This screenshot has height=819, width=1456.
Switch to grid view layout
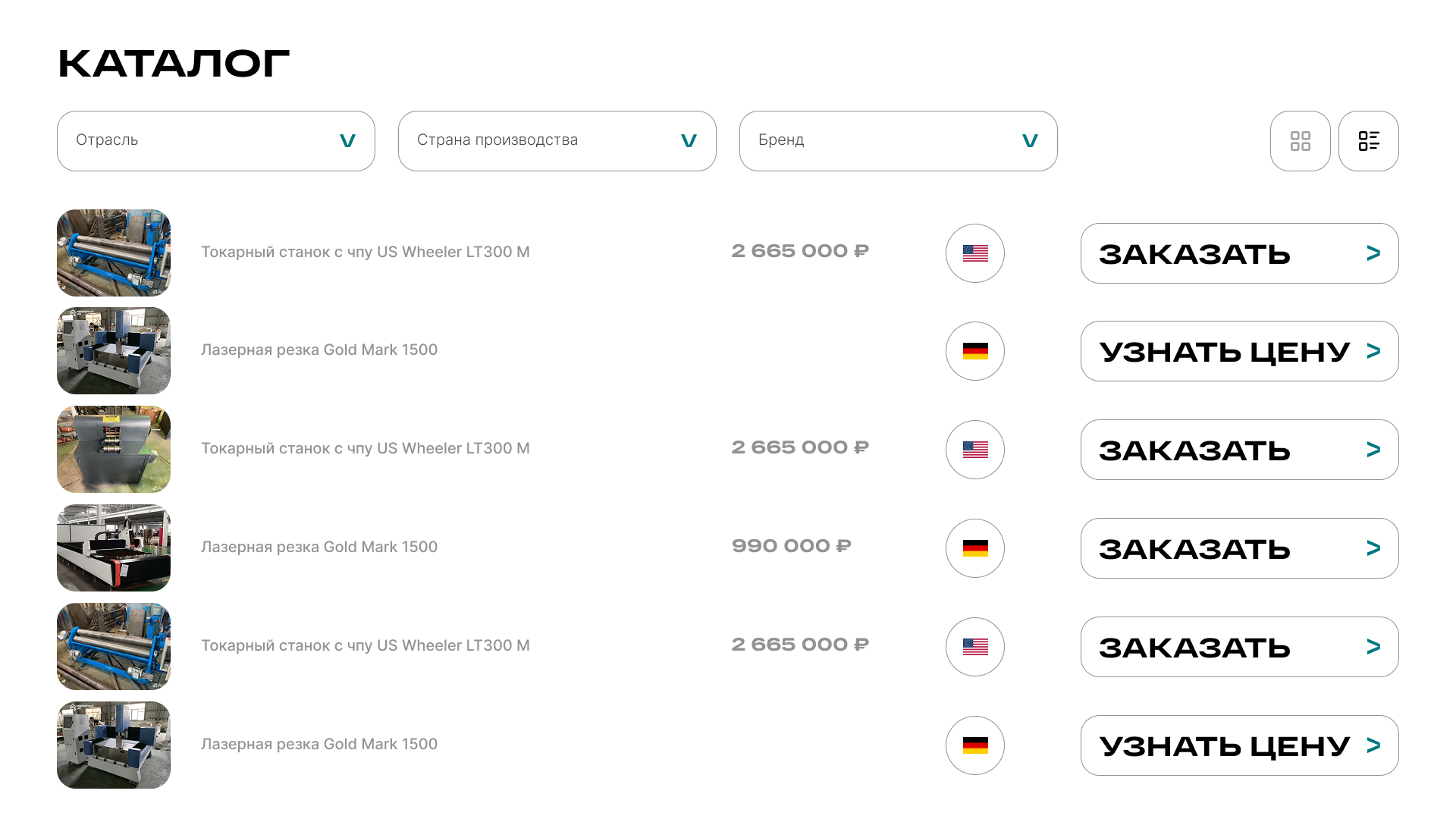[x=1300, y=141]
